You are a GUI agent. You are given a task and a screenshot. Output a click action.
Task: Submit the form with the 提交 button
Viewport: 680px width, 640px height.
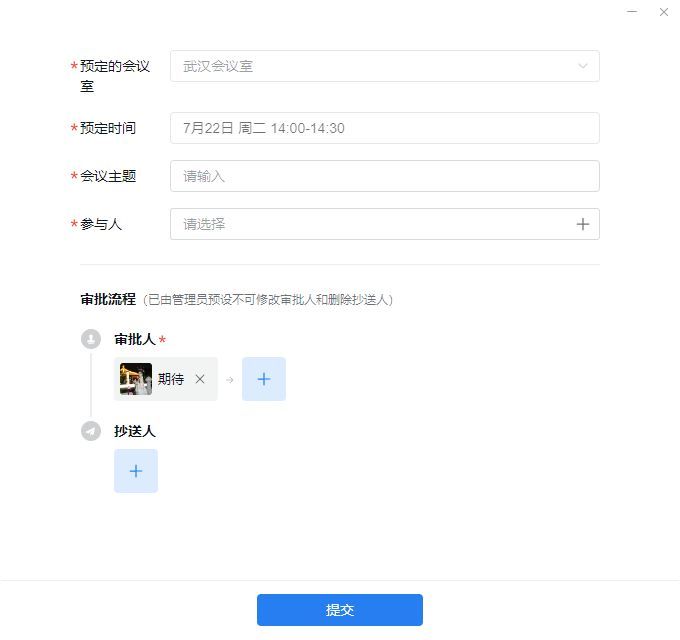[x=339, y=610]
